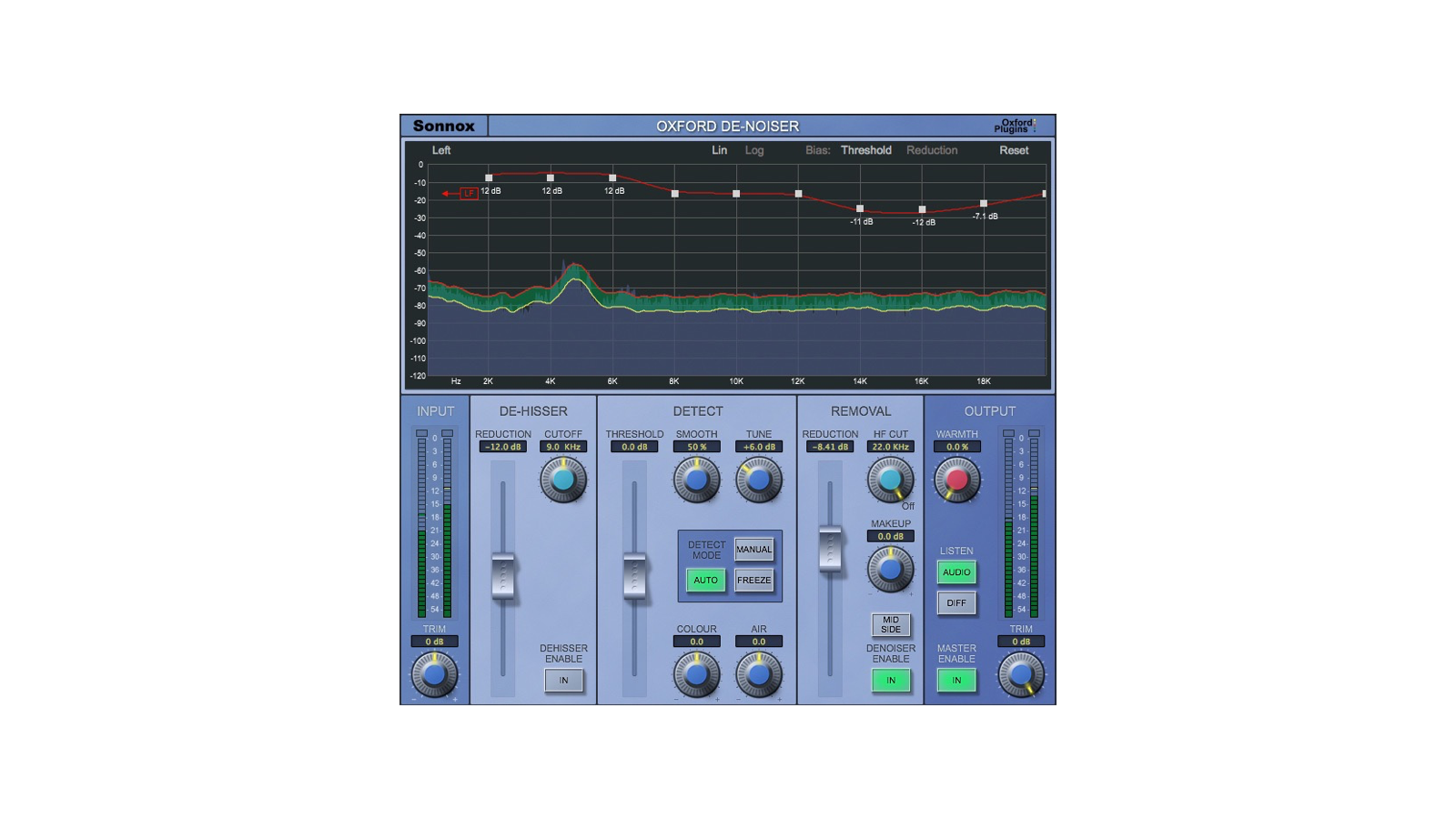Toggle the Master Enable IN button

956,680
